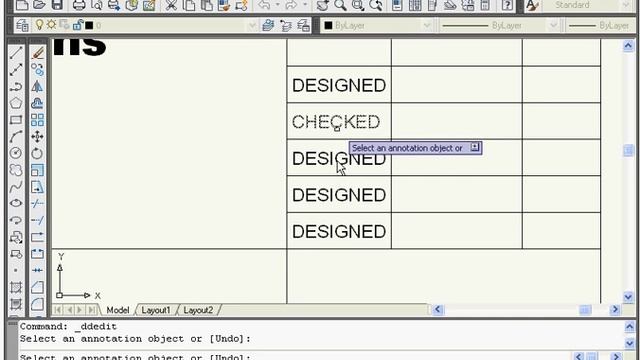
Task: Open the Redo history dropdown arrow
Action: click(304, 5)
